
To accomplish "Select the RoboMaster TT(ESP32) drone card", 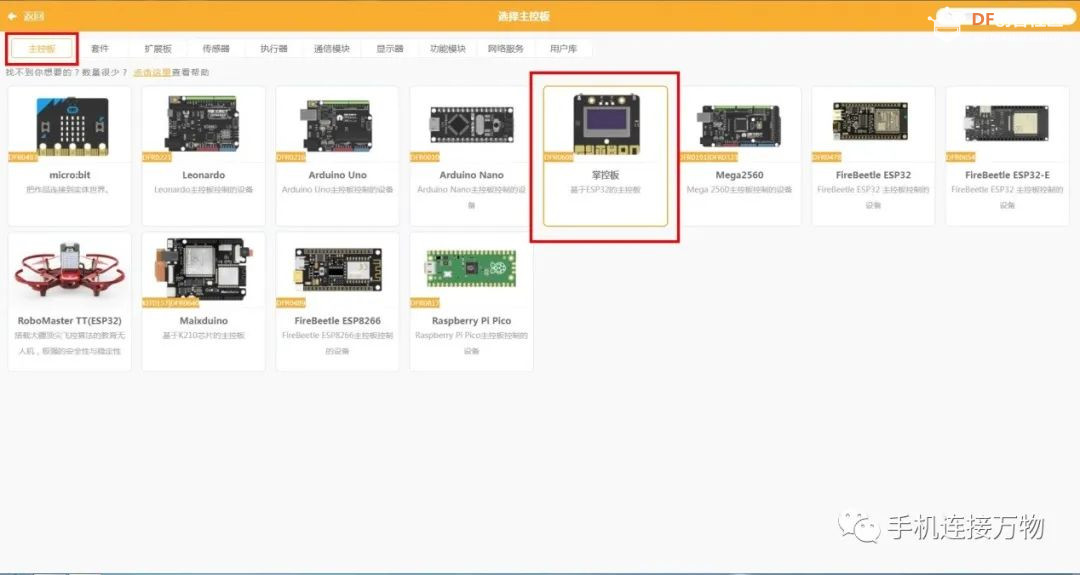I will [70, 302].
